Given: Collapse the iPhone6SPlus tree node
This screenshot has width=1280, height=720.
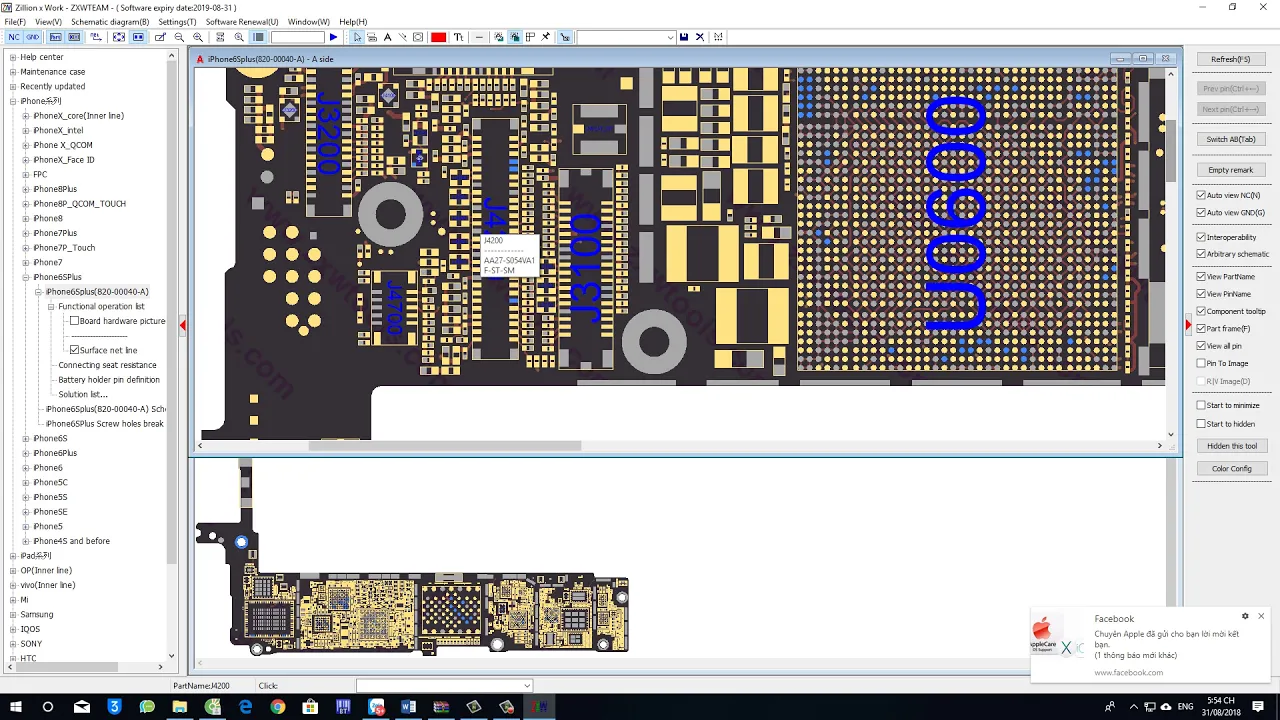Looking at the screenshot, I should (26, 277).
